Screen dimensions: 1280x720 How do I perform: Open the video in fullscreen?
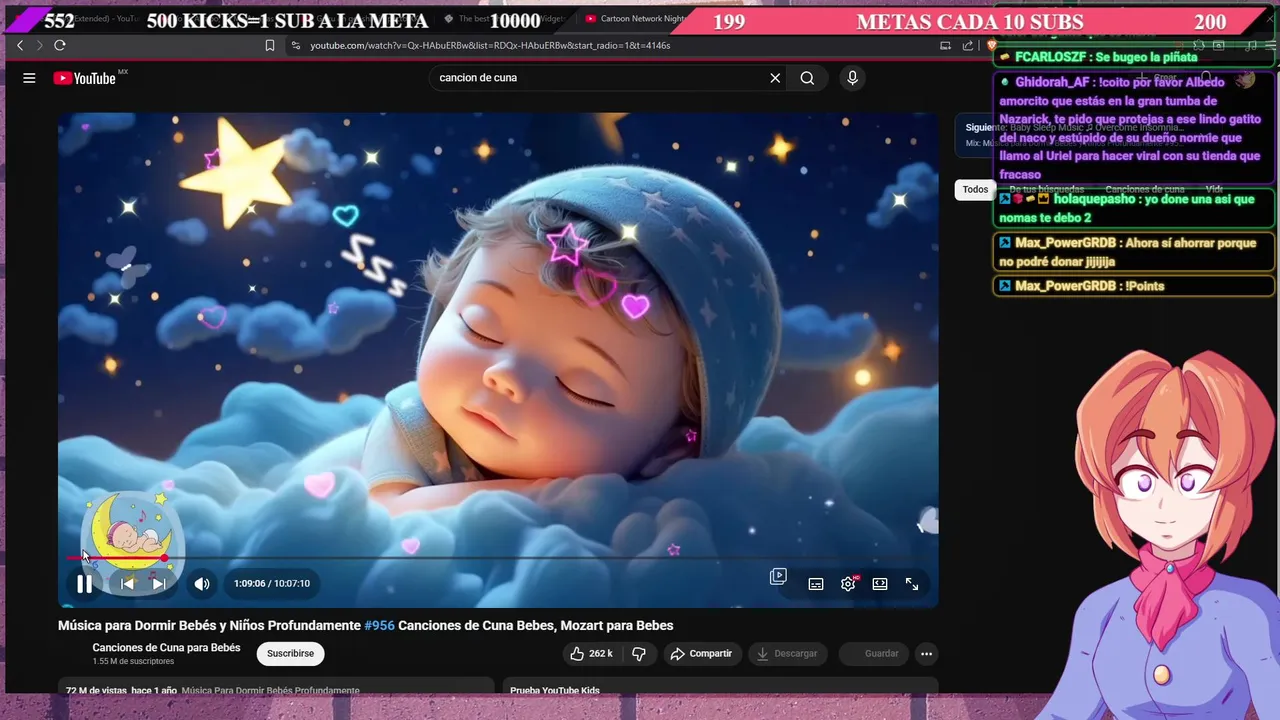[x=912, y=584]
